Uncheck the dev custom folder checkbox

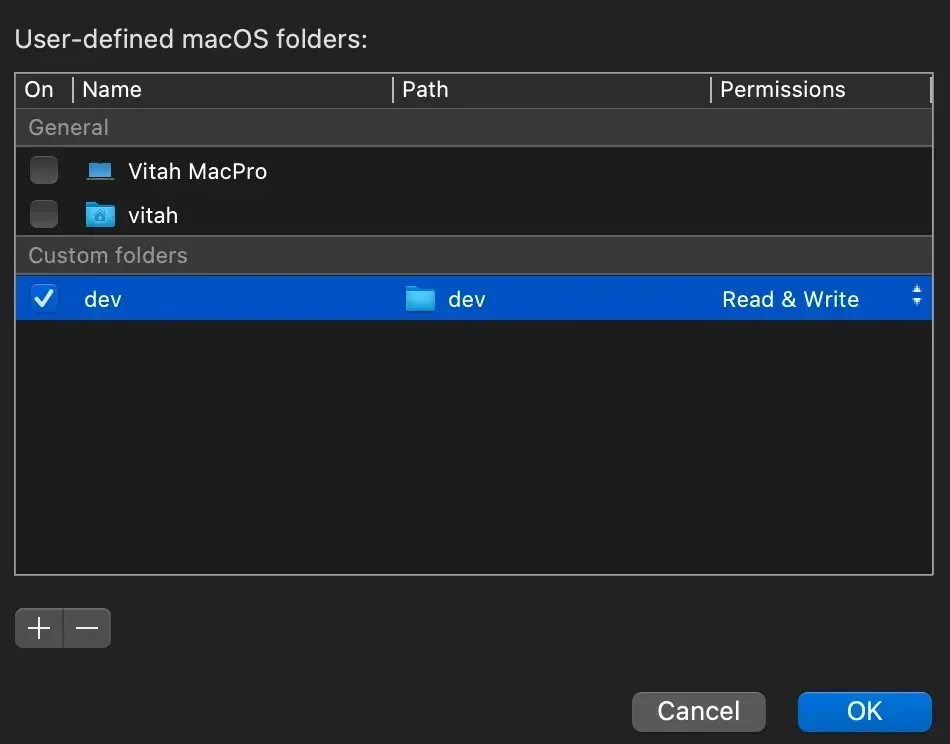[x=44, y=298]
